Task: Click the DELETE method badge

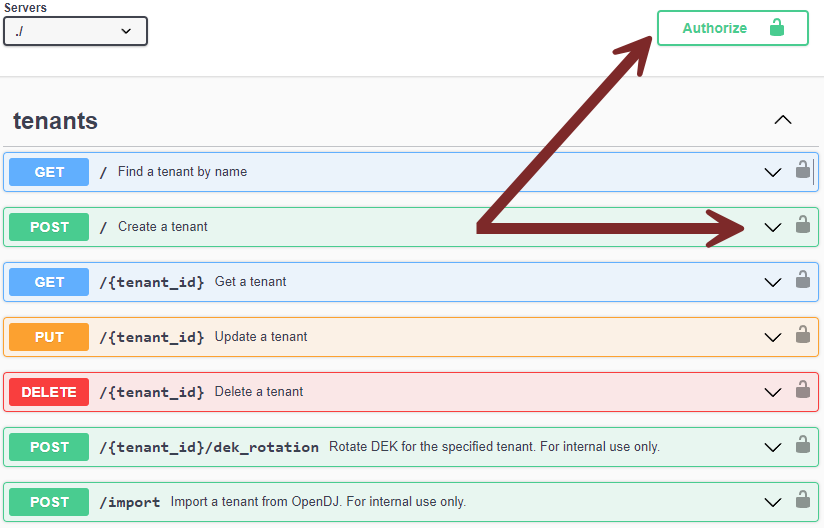Action: pos(49,392)
